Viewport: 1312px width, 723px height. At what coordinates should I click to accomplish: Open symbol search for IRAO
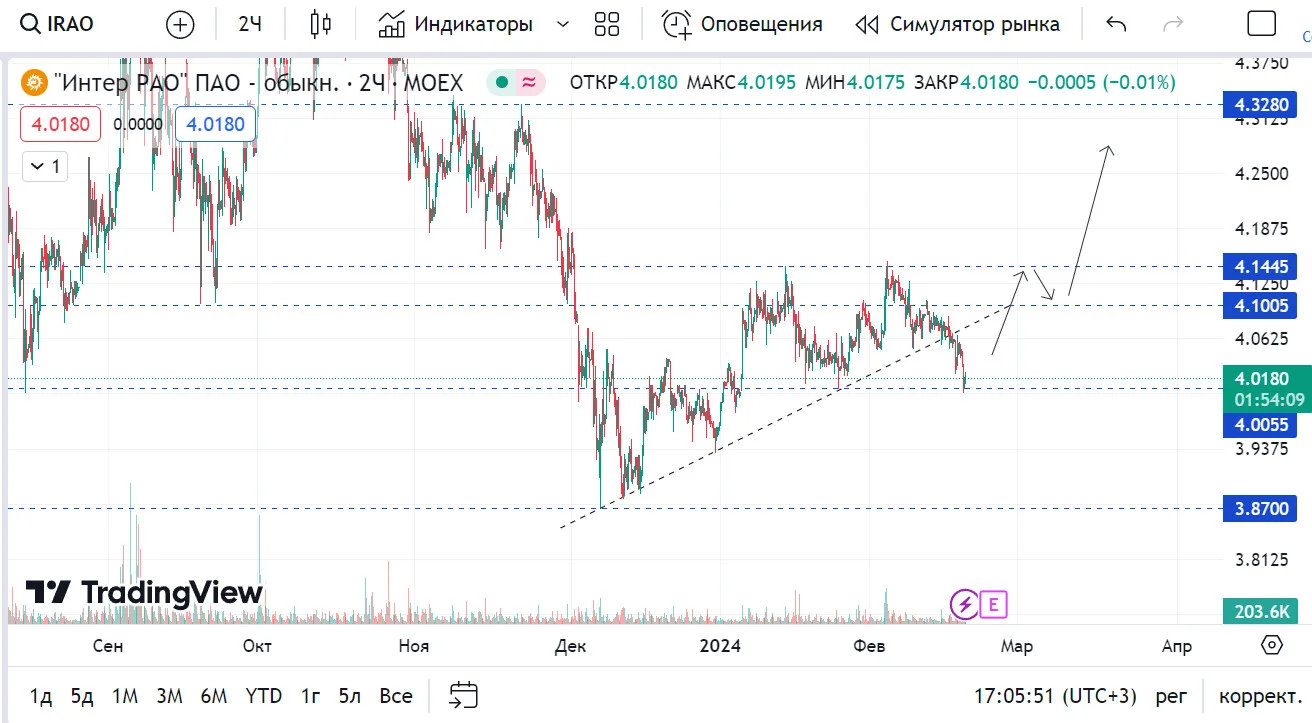(57, 24)
